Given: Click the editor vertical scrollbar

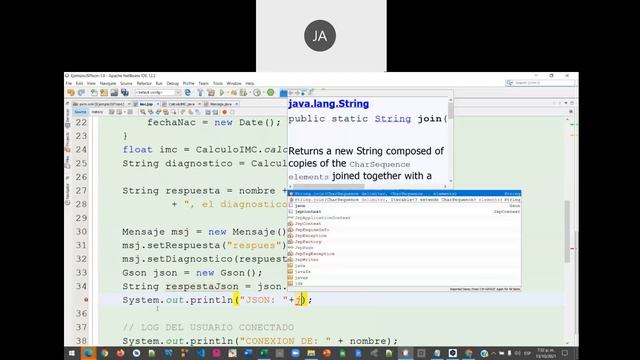Looking at the screenshot, I should [x=567, y=231].
